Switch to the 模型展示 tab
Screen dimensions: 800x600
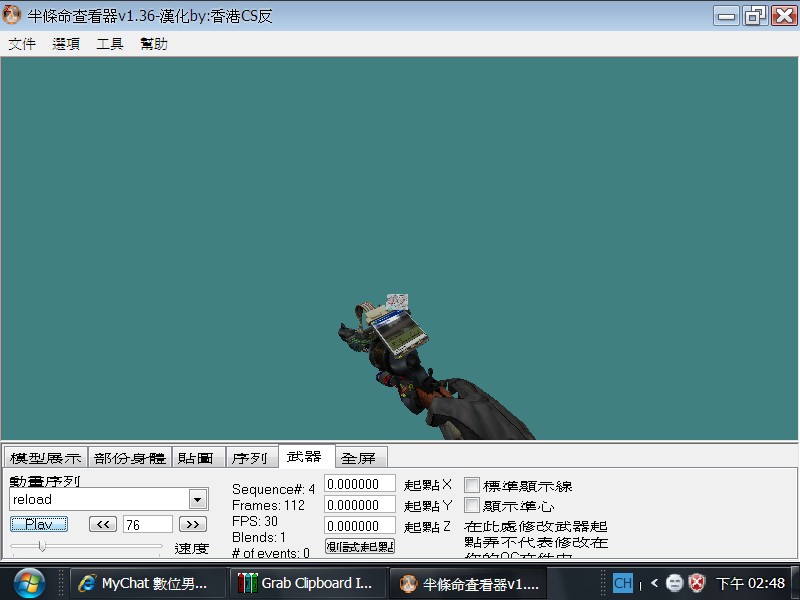pos(45,458)
